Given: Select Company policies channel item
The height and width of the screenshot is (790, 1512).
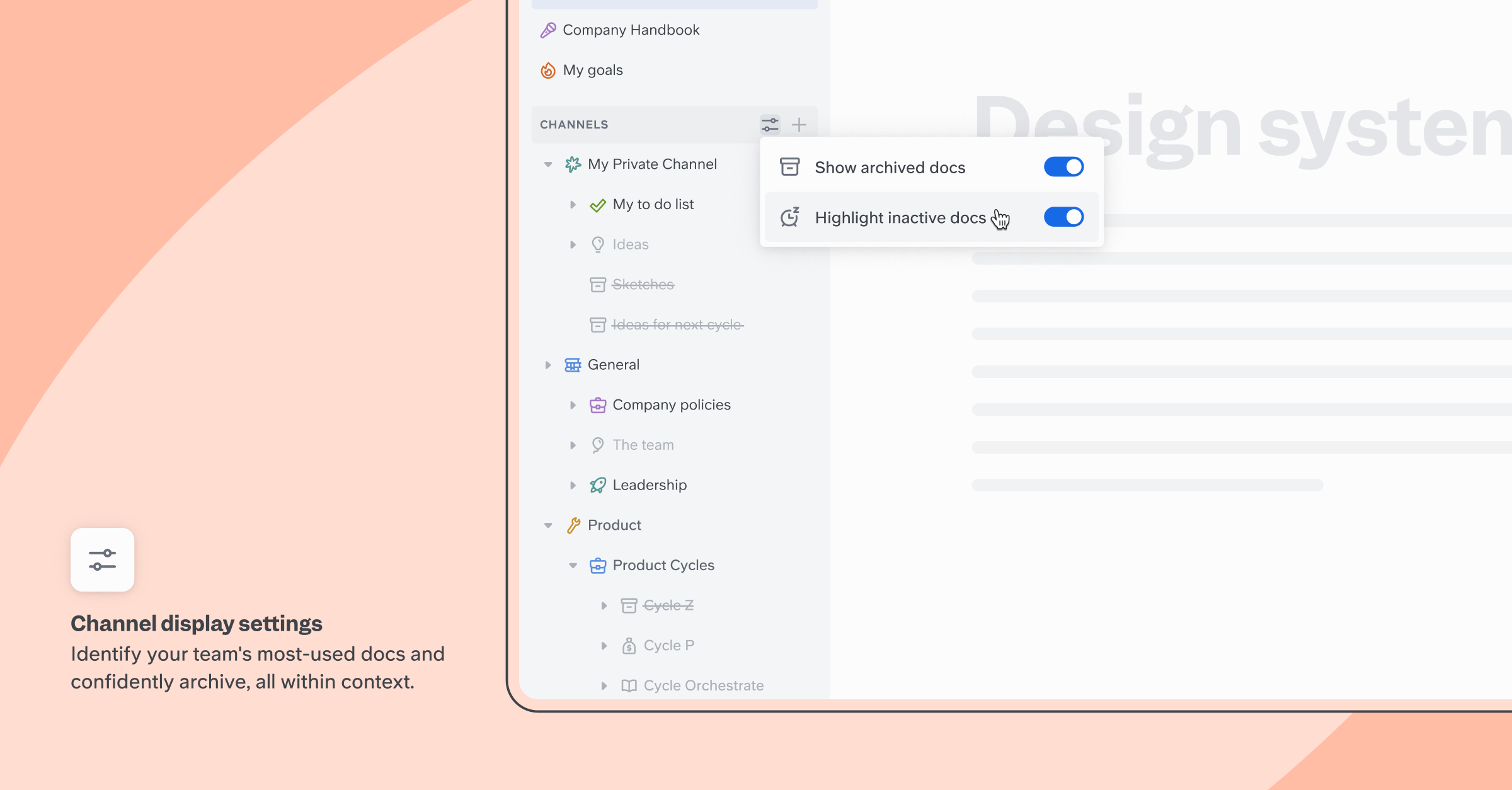Looking at the screenshot, I should point(672,404).
